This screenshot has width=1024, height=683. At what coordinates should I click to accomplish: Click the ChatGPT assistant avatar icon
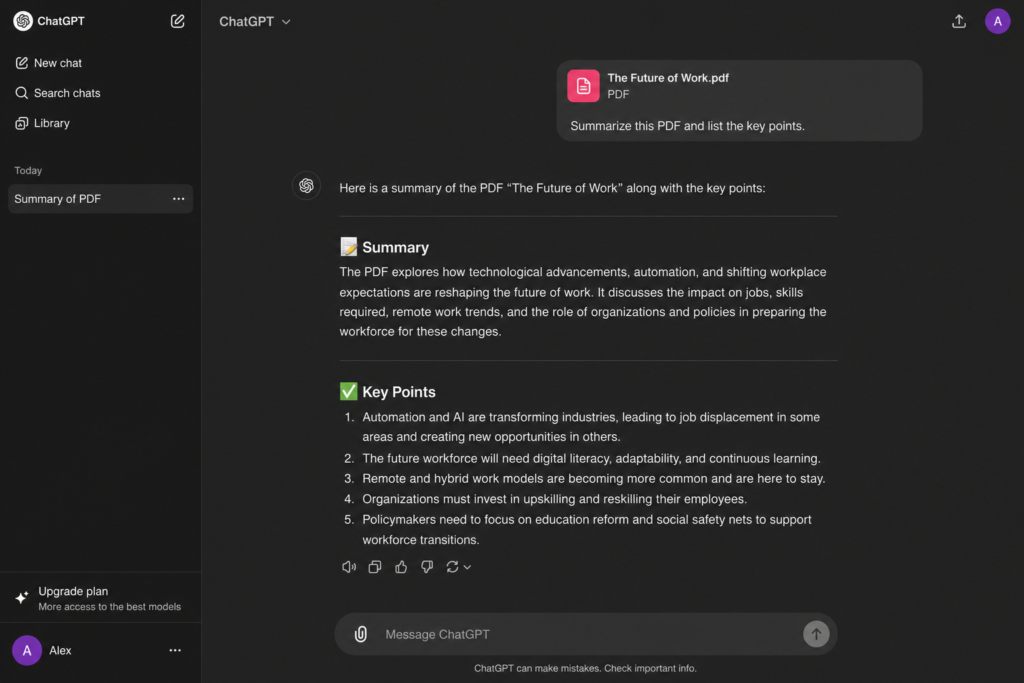click(x=306, y=185)
